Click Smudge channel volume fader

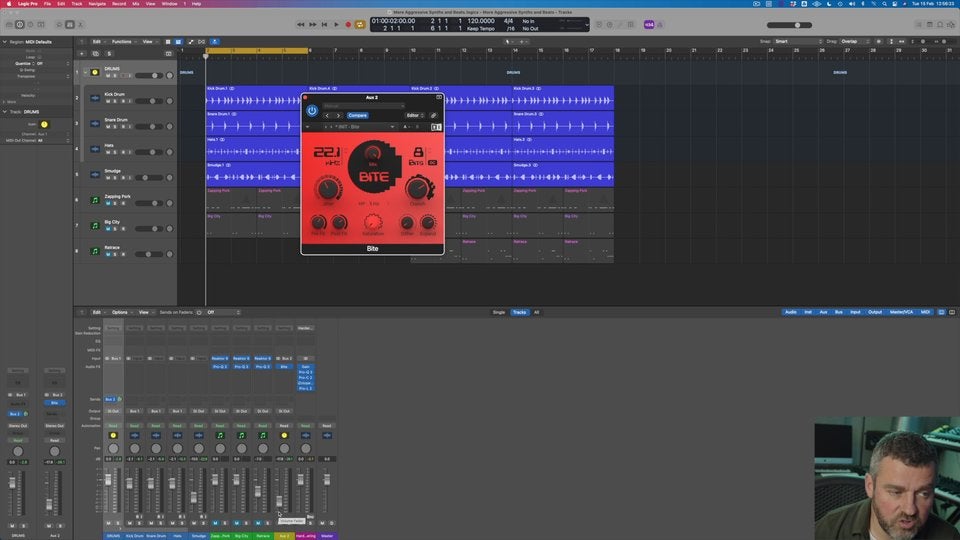(x=193, y=498)
